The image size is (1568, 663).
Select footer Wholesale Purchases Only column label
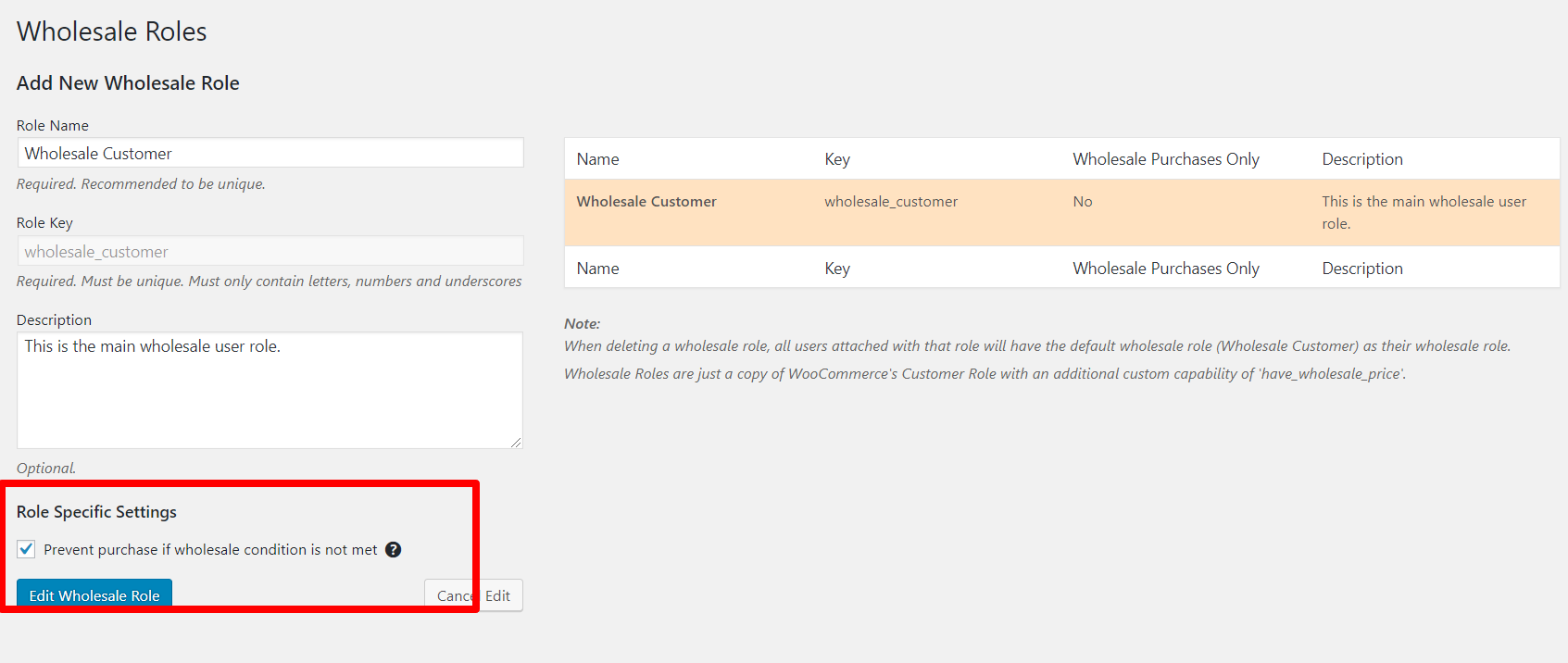pos(1165,269)
